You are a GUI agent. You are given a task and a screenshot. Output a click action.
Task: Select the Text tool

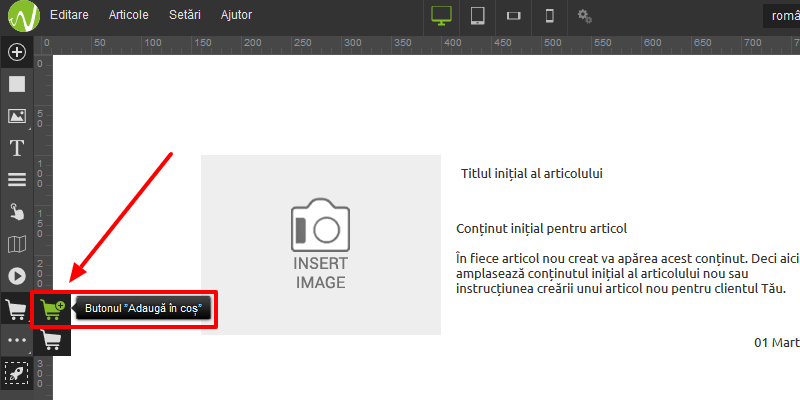[x=16, y=148]
